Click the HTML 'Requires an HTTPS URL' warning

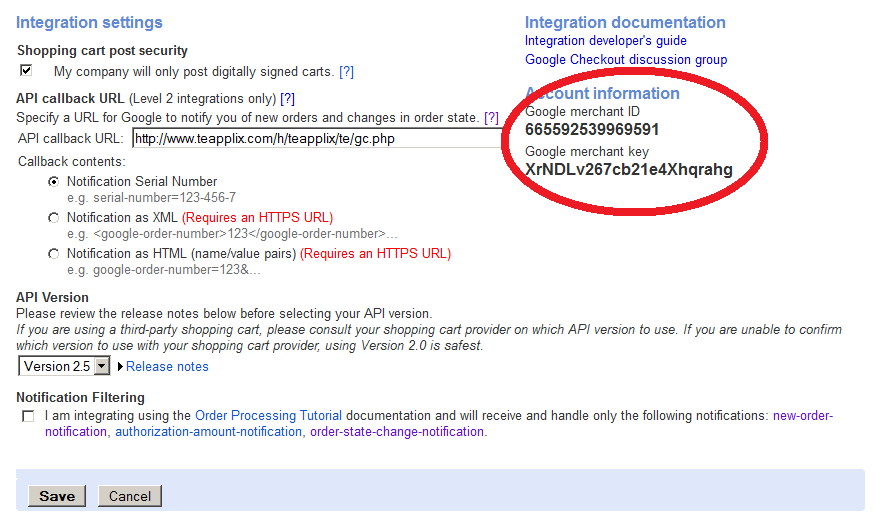[x=376, y=254]
